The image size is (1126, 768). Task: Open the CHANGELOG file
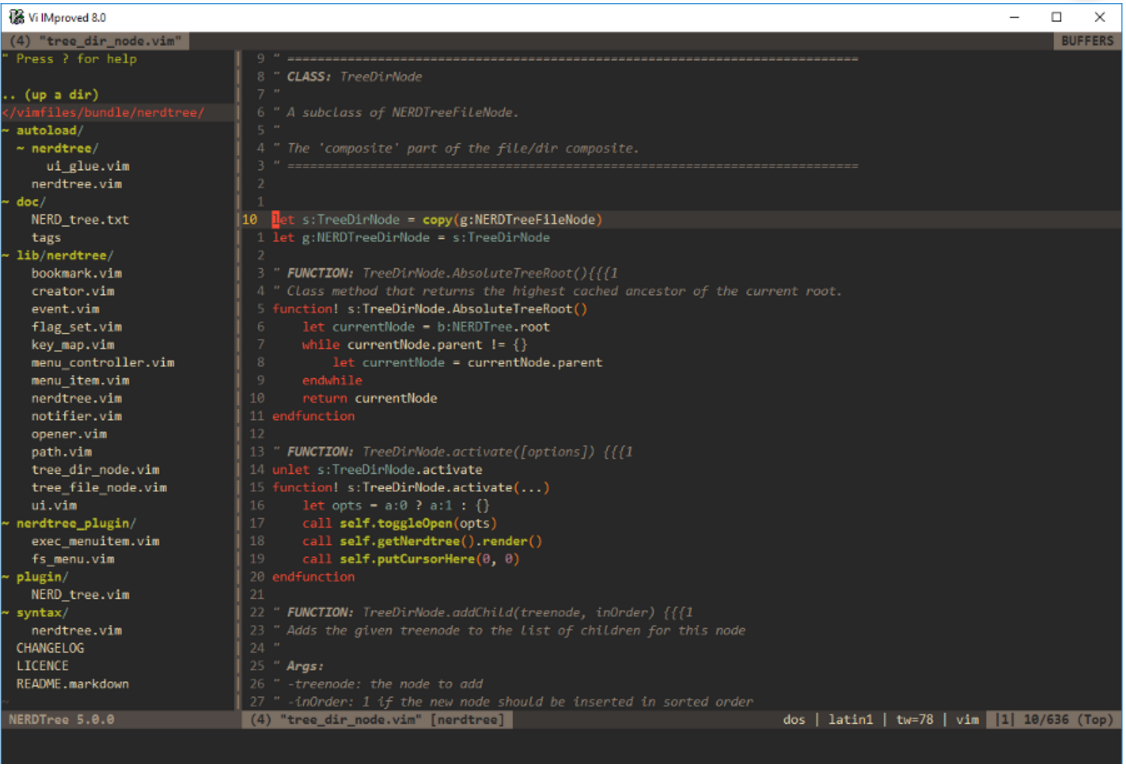[50, 648]
